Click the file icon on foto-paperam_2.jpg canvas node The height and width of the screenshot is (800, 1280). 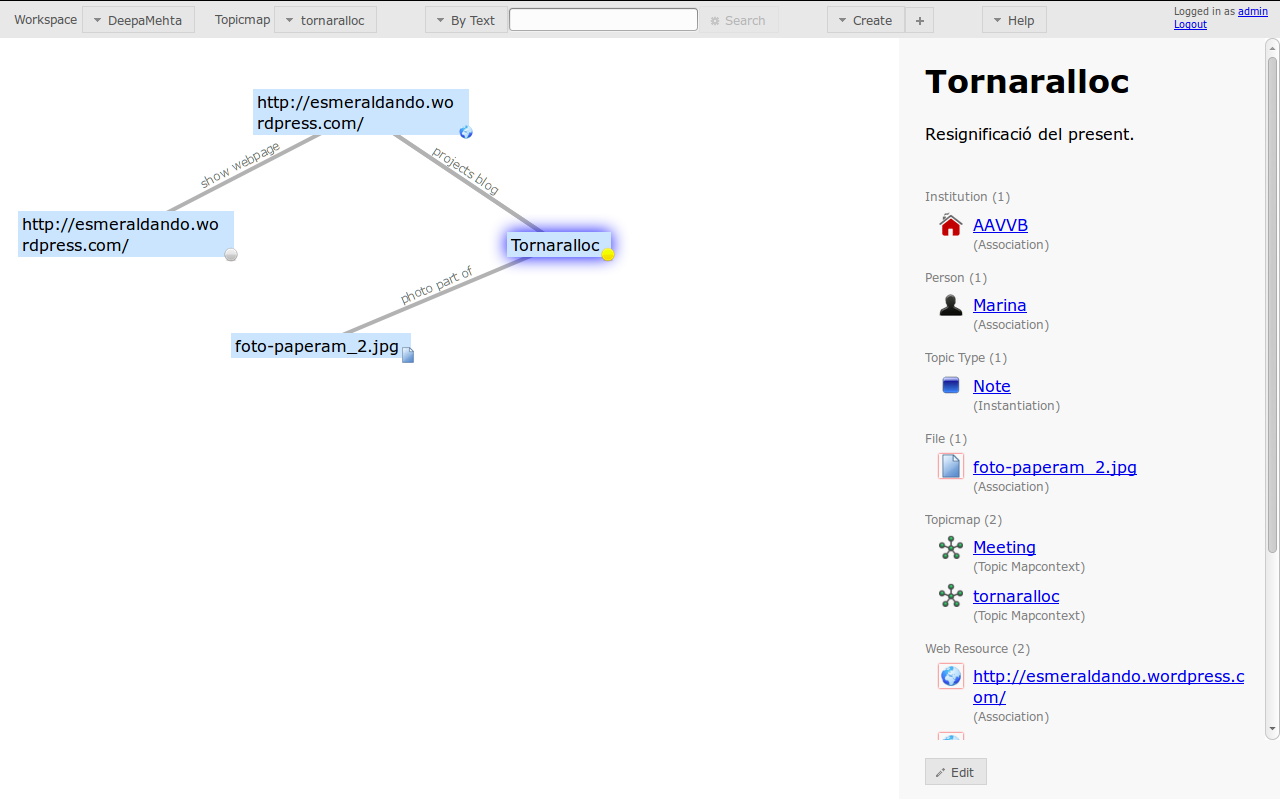tap(408, 355)
